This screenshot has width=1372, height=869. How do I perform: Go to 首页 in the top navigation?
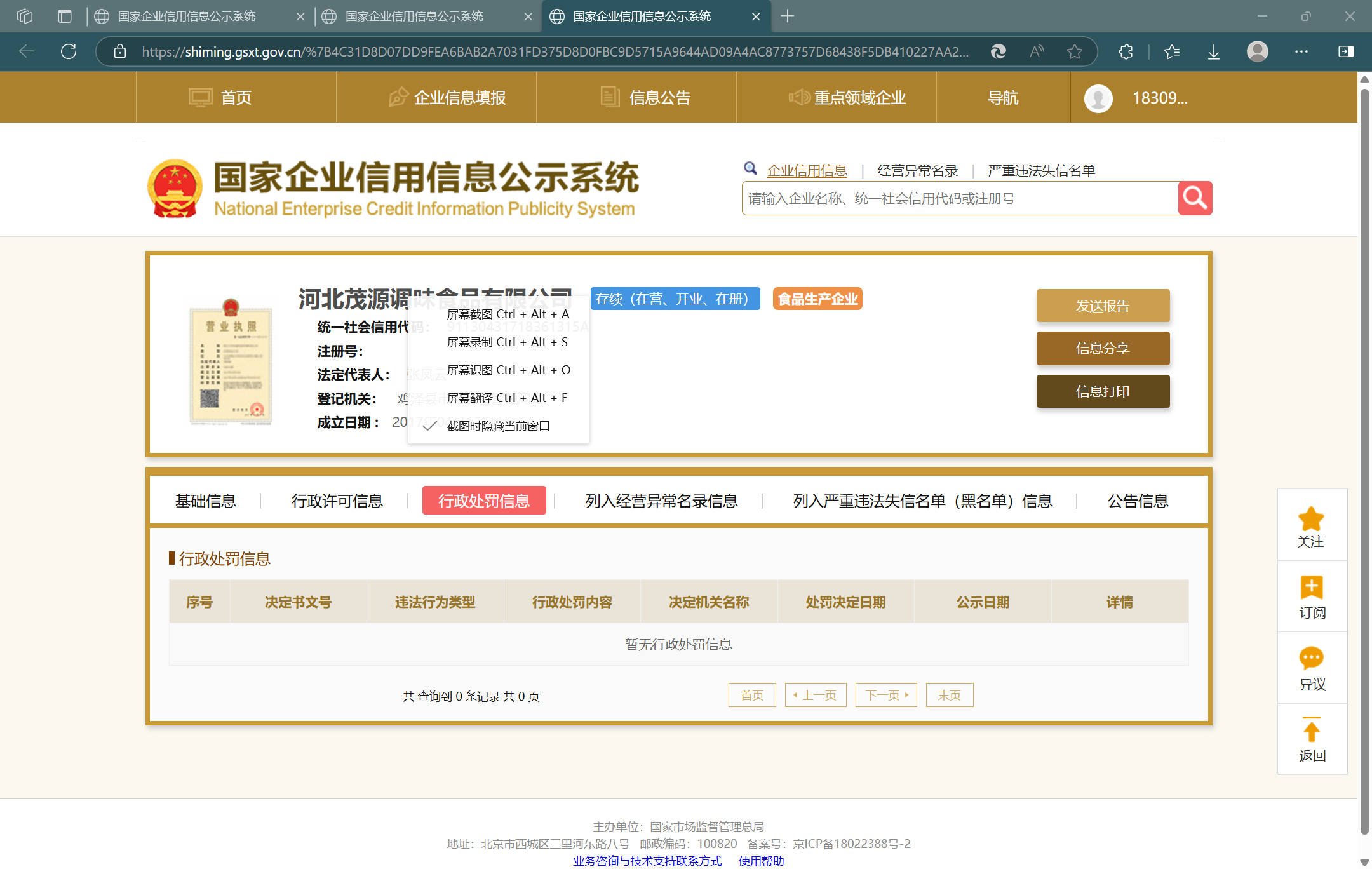pos(236,98)
